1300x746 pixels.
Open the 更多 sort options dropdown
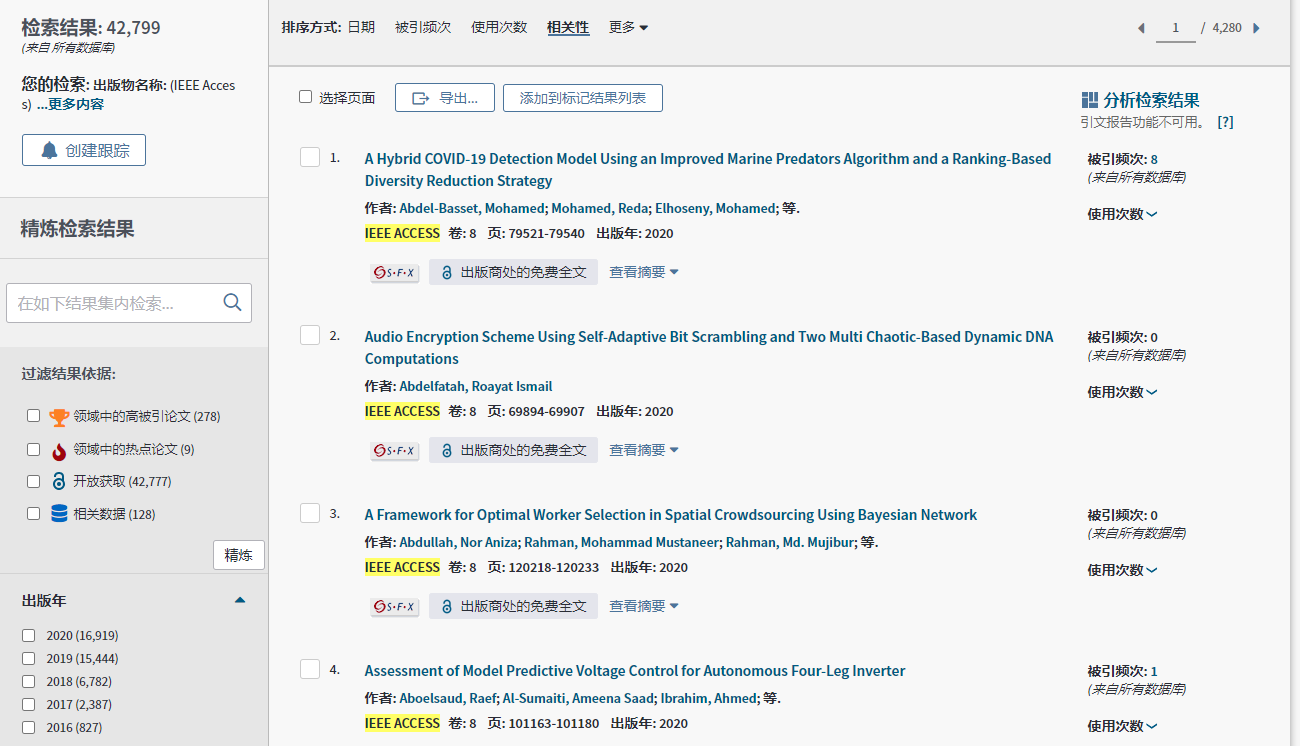628,27
